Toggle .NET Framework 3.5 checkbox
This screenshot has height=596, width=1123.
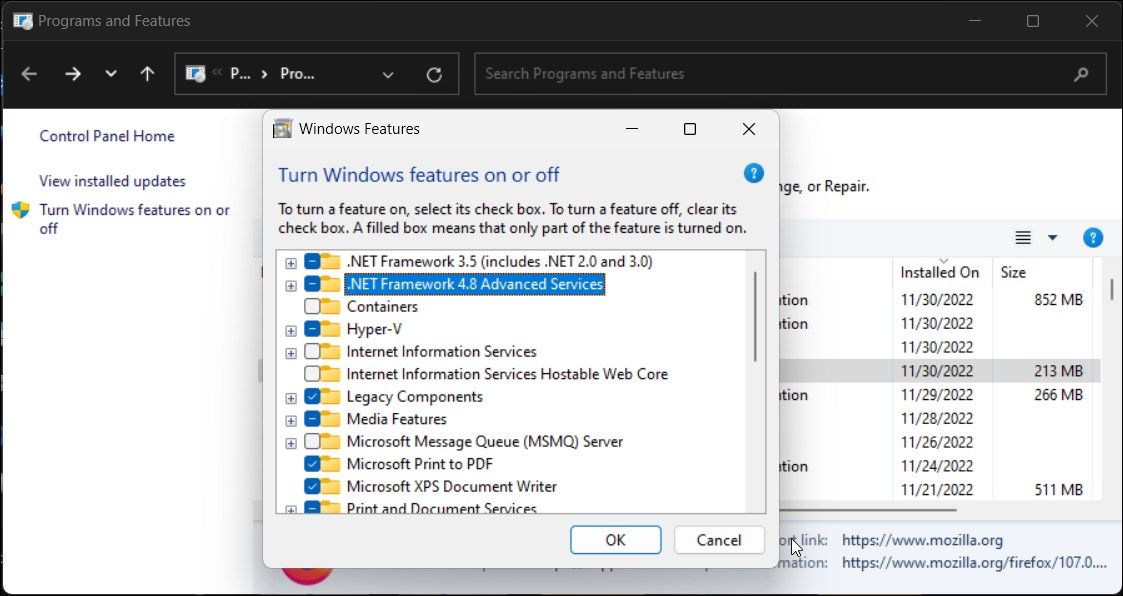(312, 261)
